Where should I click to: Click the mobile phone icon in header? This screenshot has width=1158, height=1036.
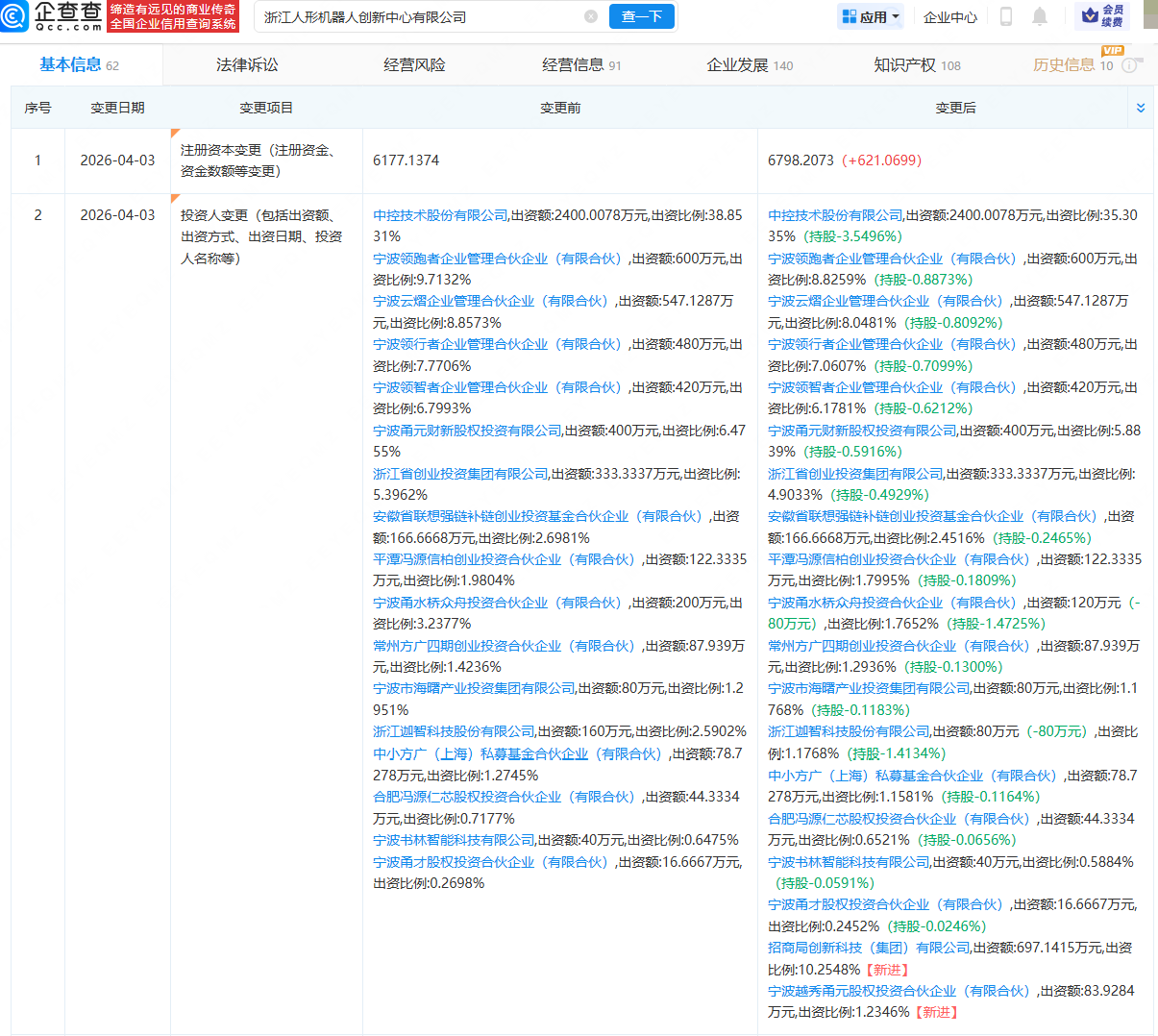click(x=1006, y=16)
